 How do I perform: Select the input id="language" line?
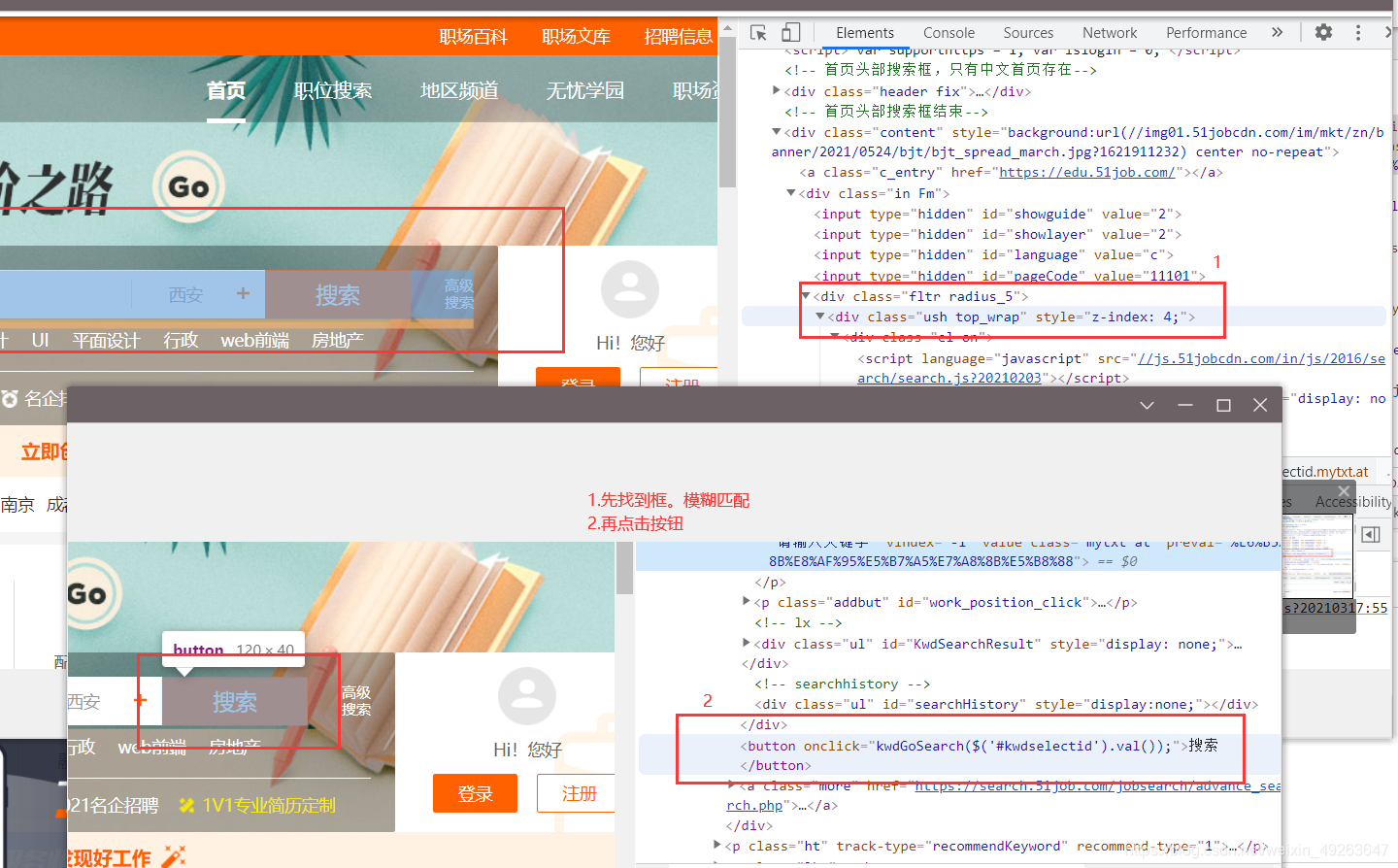coord(993,254)
